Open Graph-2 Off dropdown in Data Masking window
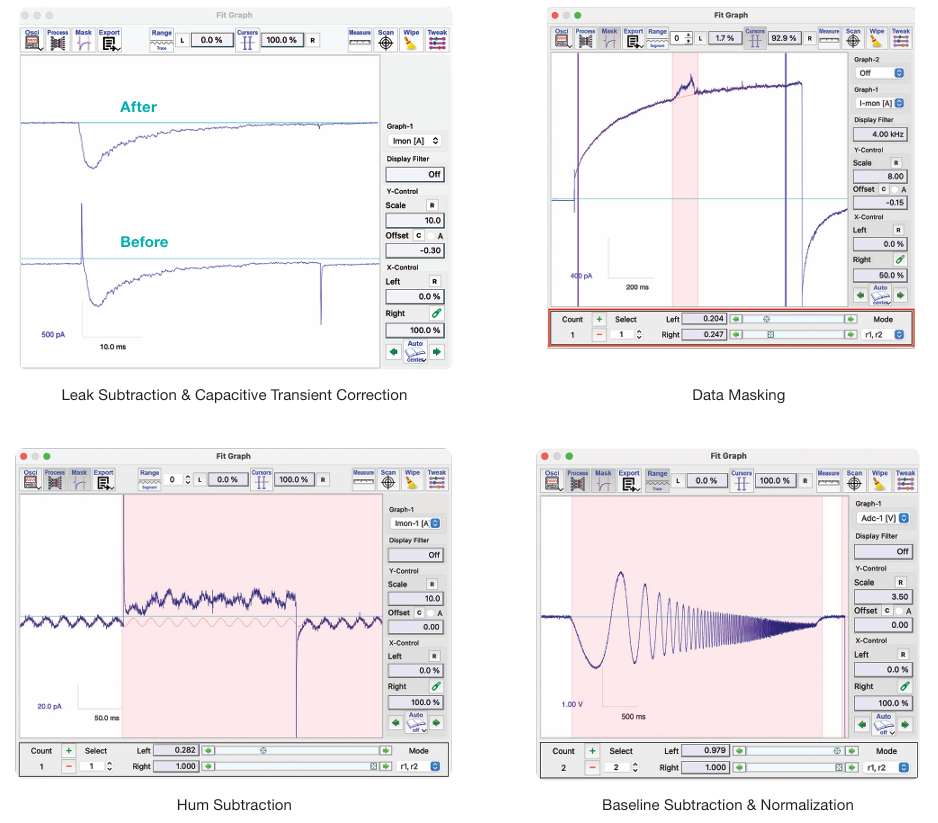The width and height of the screenshot is (938, 823). [x=880, y=73]
